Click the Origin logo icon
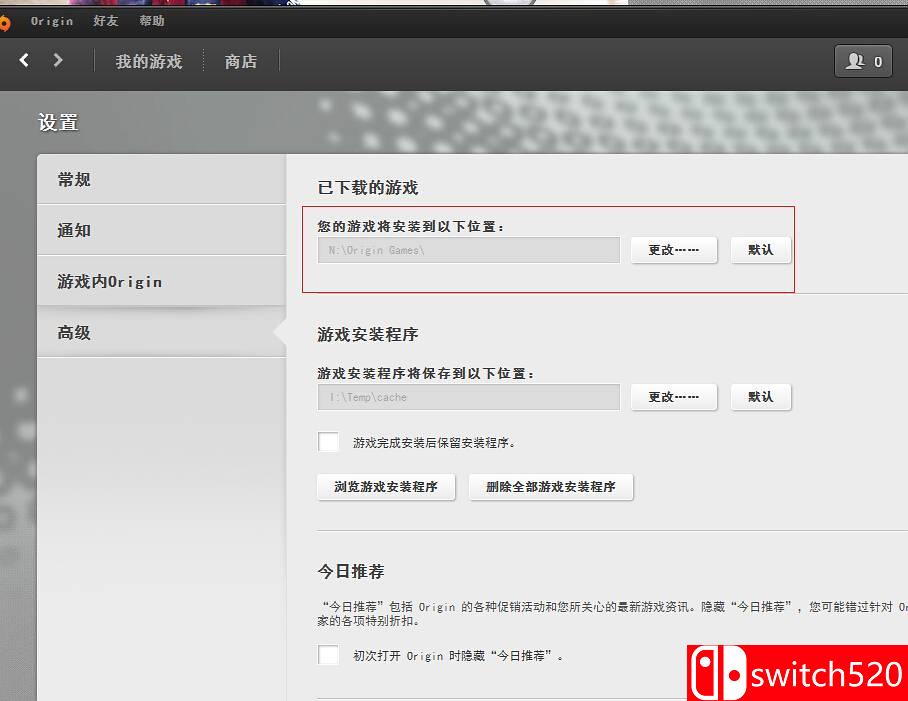The height and width of the screenshot is (701, 908). click(x=8, y=20)
